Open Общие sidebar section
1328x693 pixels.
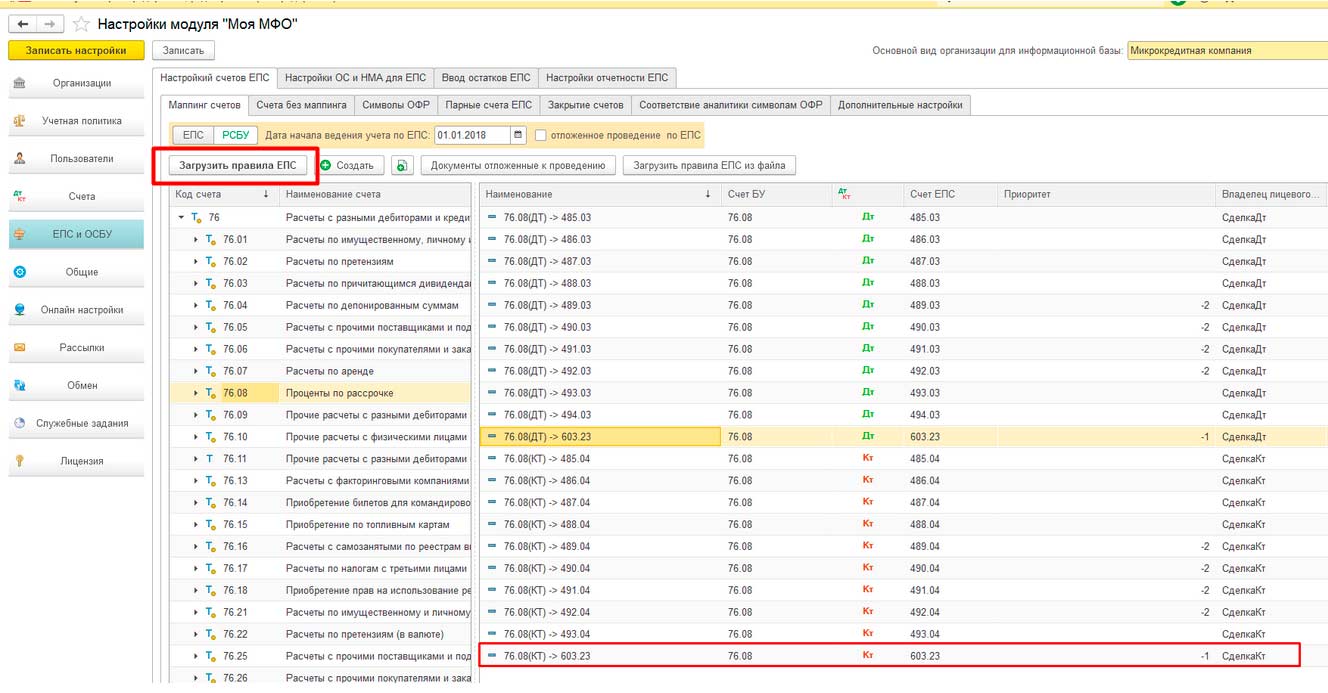tap(76, 272)
